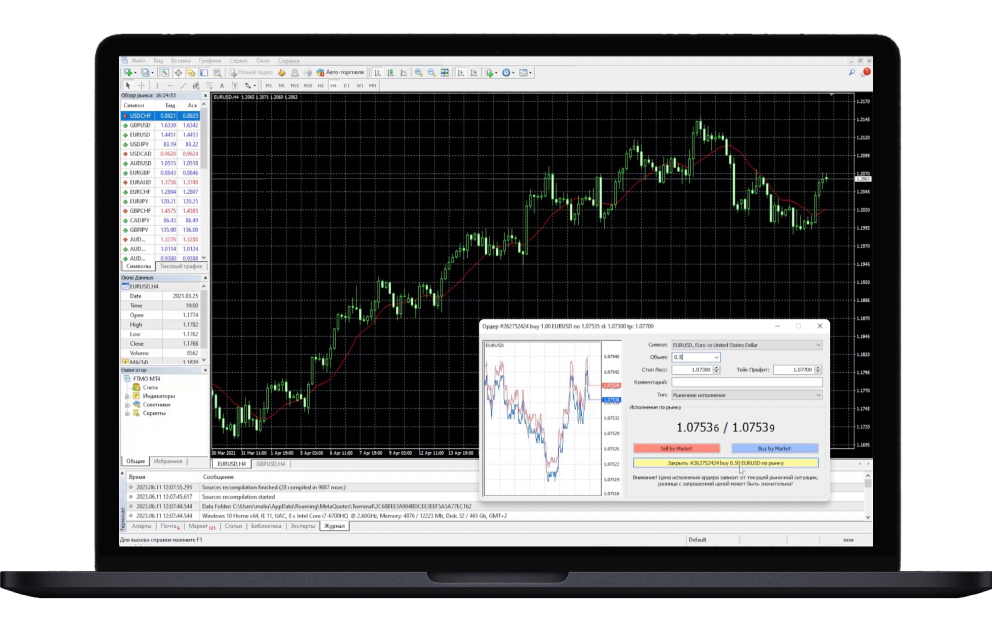The width and height of the screenshot is (992, 631).
Task: Expand Советники in Navigator tree
Action: (127, 404)
